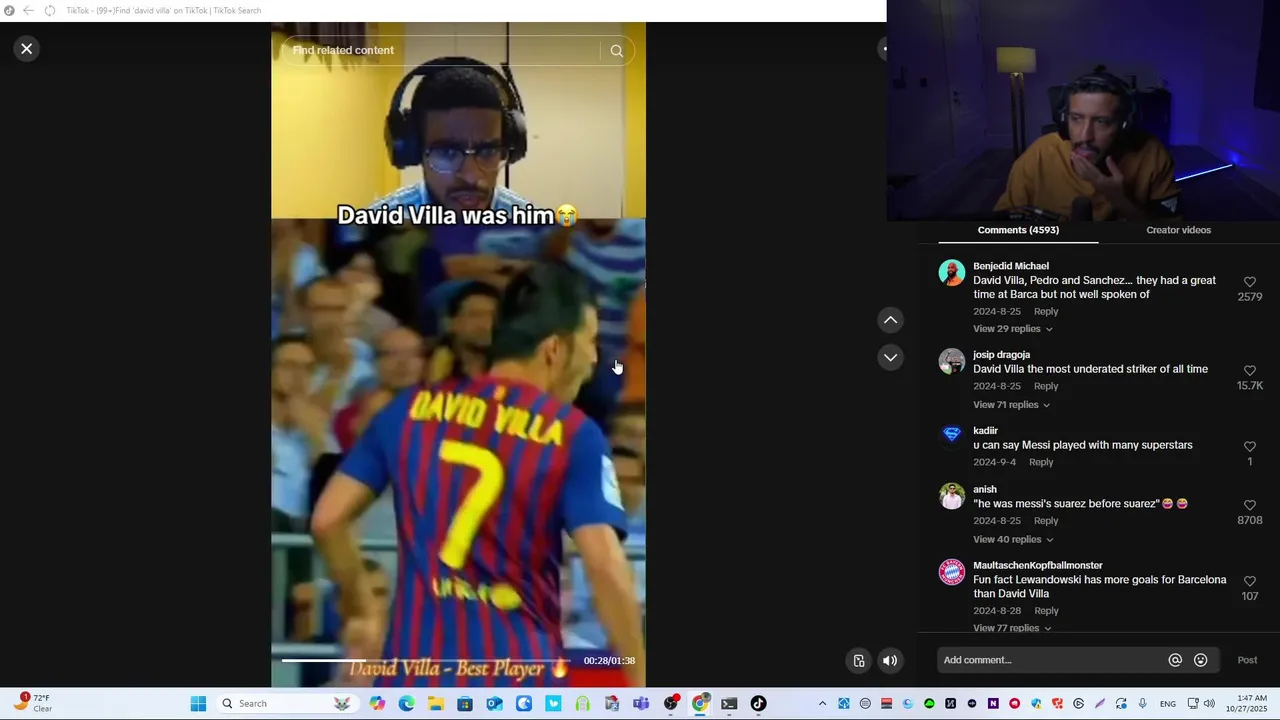Open Benjedid Michael's profile avatar

coord(952,273)
